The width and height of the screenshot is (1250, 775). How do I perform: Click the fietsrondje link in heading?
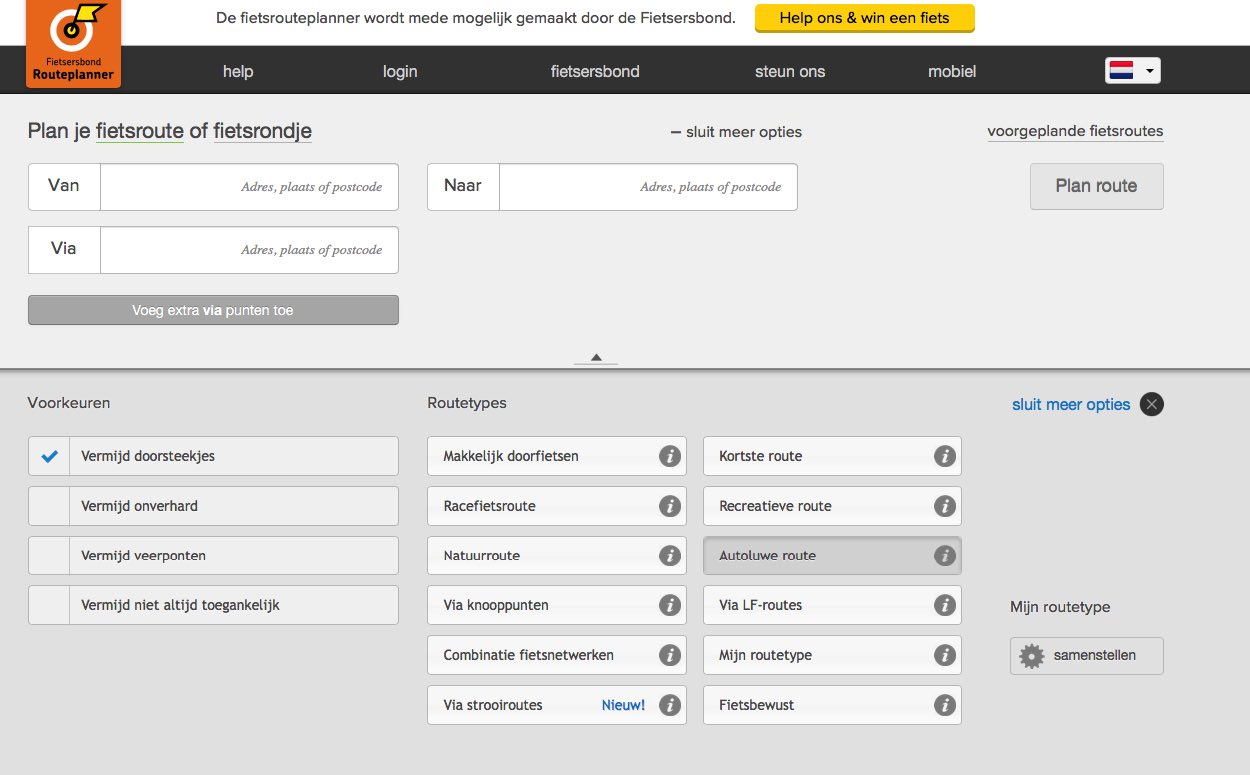coord(263,131)
